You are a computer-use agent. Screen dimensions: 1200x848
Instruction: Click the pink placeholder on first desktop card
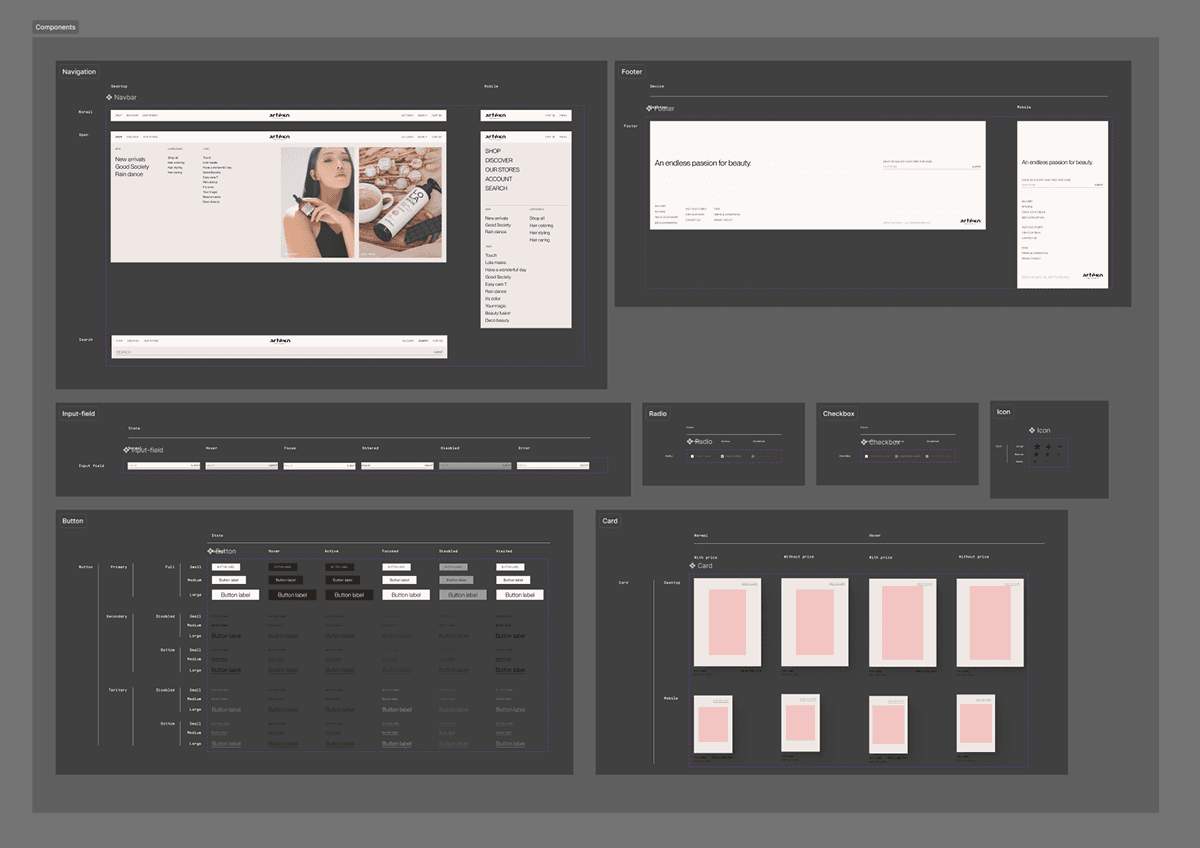[x=727, y=622]
